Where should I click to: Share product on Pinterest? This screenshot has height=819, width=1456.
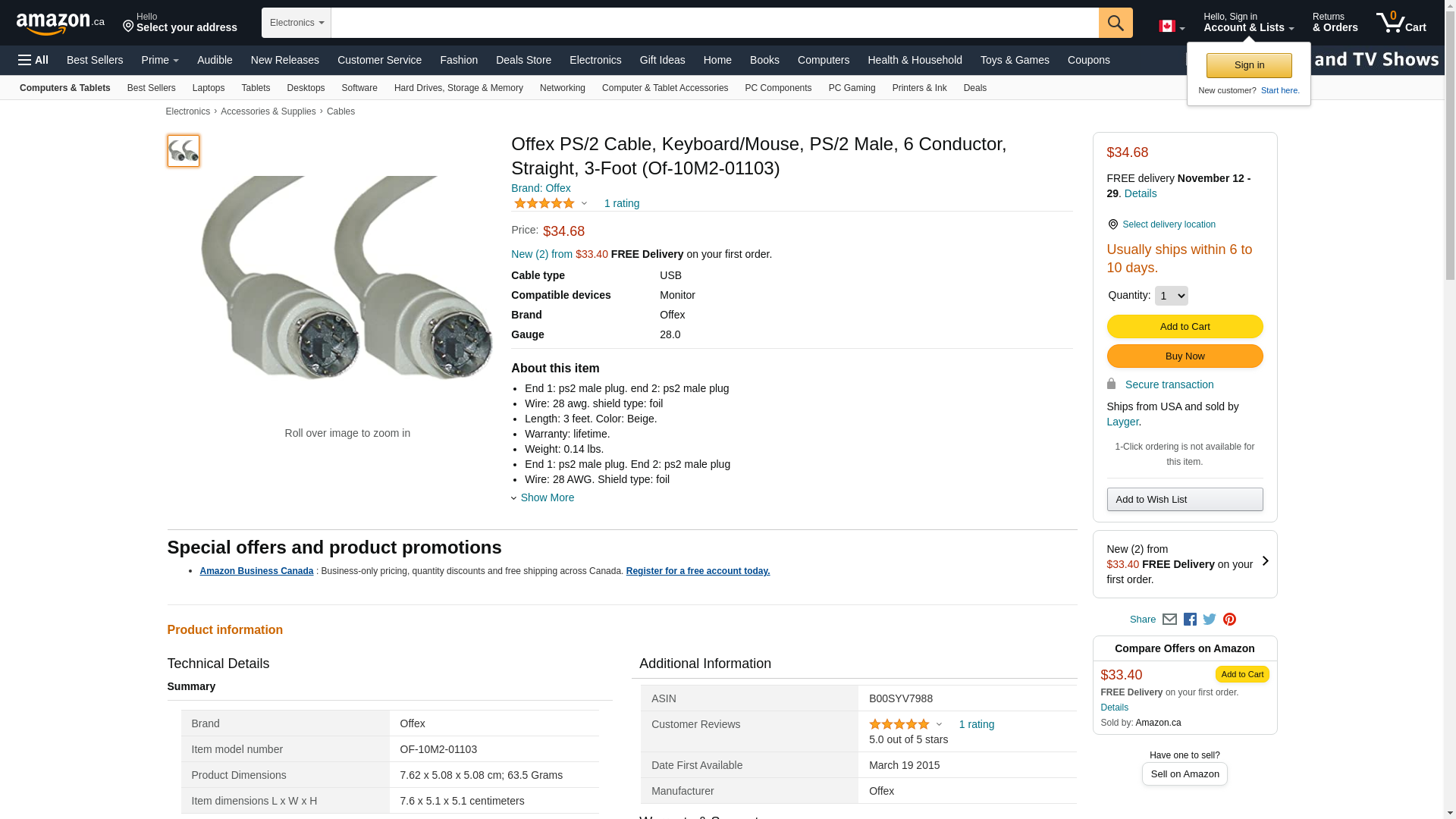coord(1229,620)
